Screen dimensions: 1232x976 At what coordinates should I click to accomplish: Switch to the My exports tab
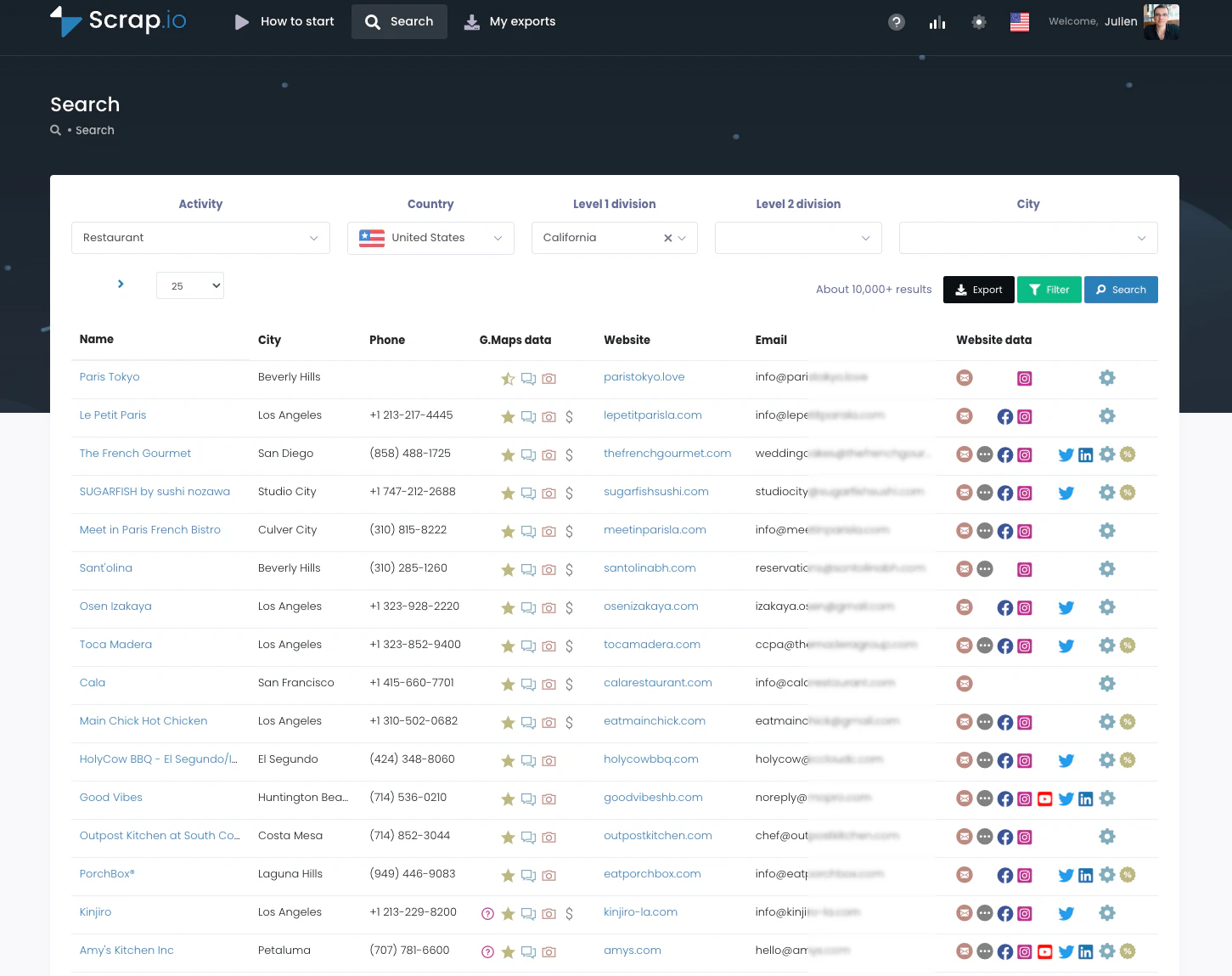coord(509,21)
